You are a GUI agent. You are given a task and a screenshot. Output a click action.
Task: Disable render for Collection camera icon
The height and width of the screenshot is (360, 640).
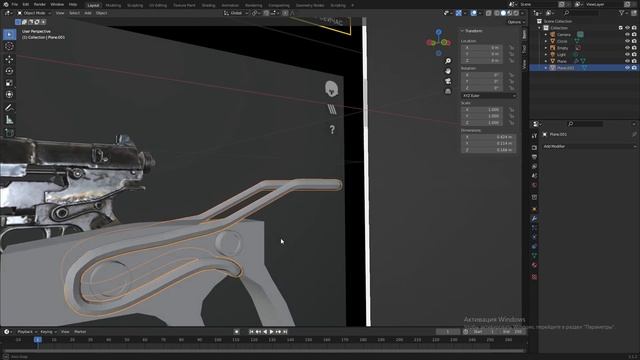634,28
